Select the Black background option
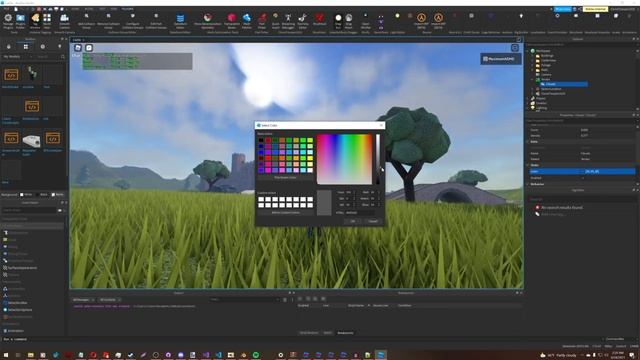The height and width of the screenshot is (360, 640). (x=42, y=195)
